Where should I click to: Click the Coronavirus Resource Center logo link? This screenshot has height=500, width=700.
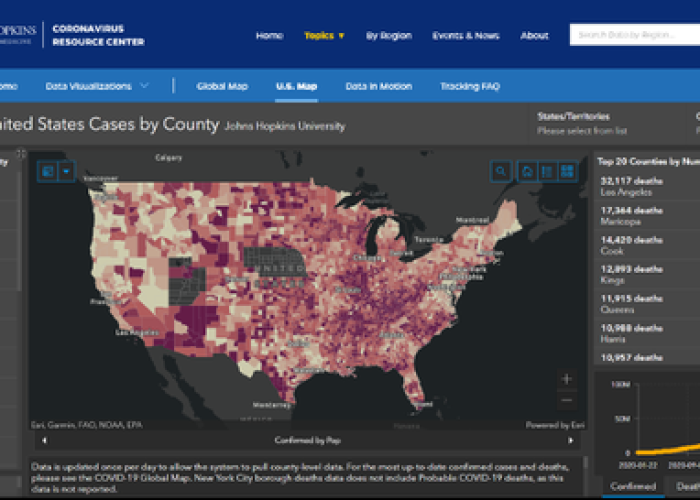point(98,35)
